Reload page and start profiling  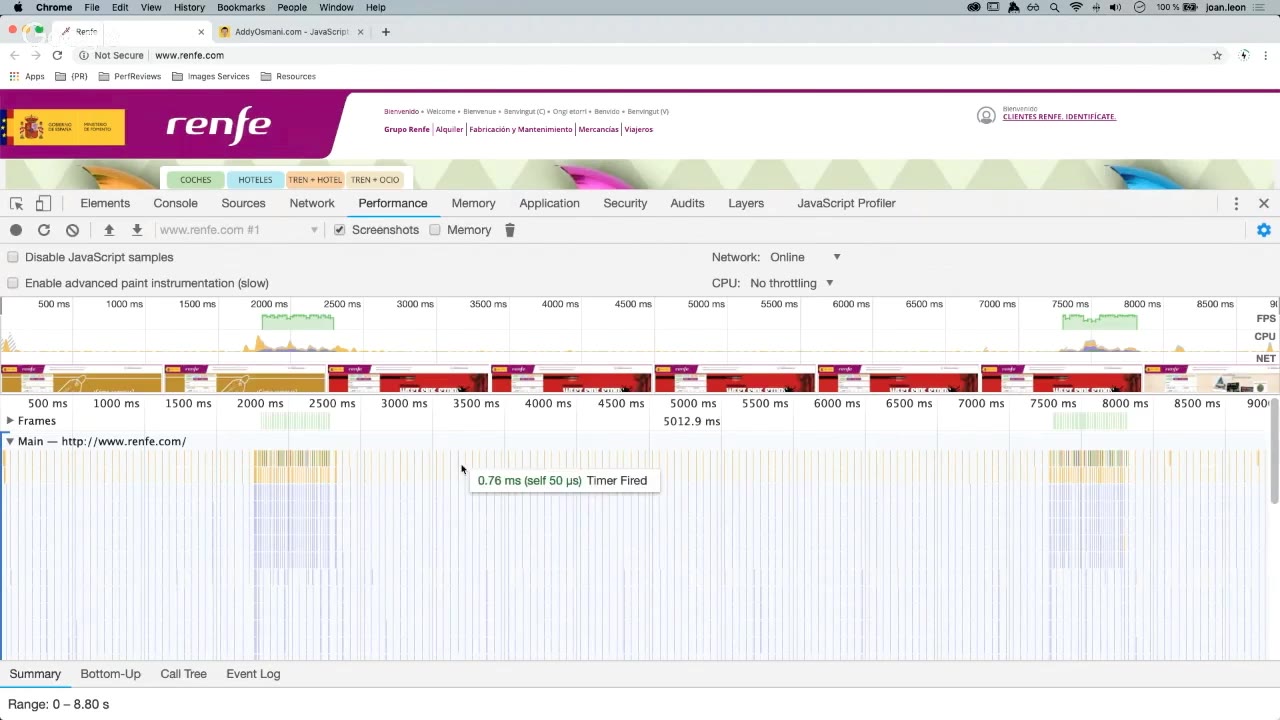click(x=44, y=230)
